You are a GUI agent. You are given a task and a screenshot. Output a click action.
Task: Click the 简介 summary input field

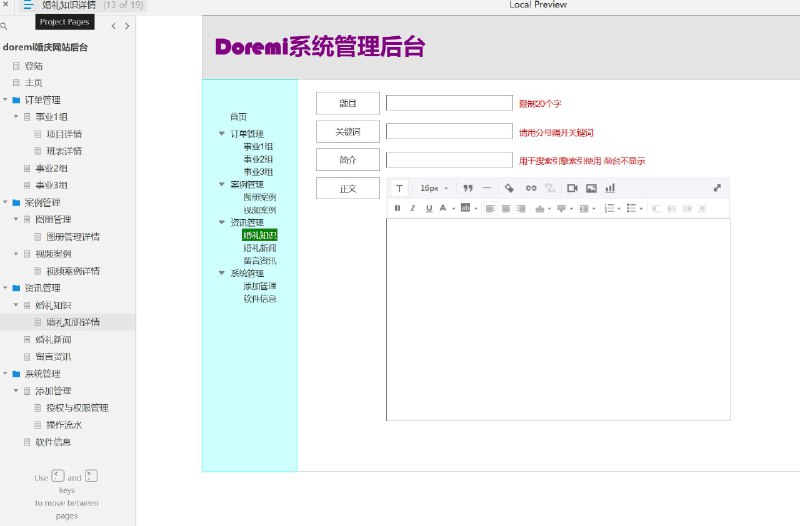[449, 160]
